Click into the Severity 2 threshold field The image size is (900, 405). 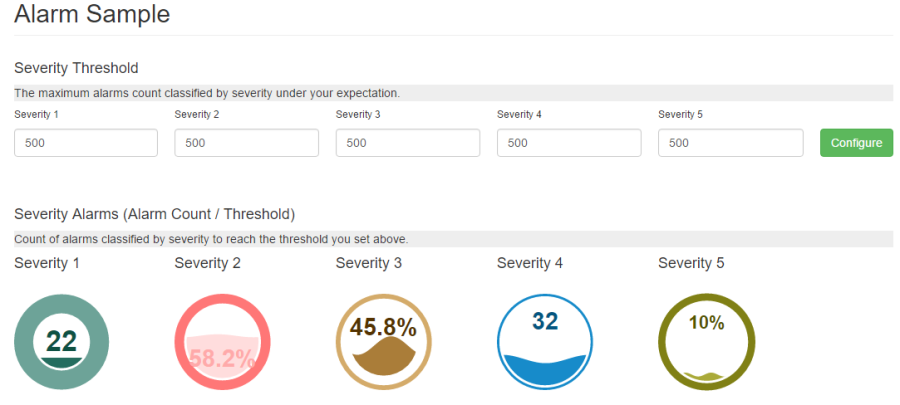(246, 143)
